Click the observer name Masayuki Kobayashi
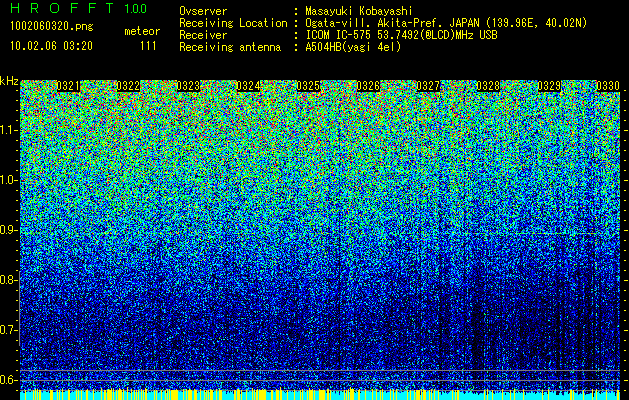 pos(359,11)
